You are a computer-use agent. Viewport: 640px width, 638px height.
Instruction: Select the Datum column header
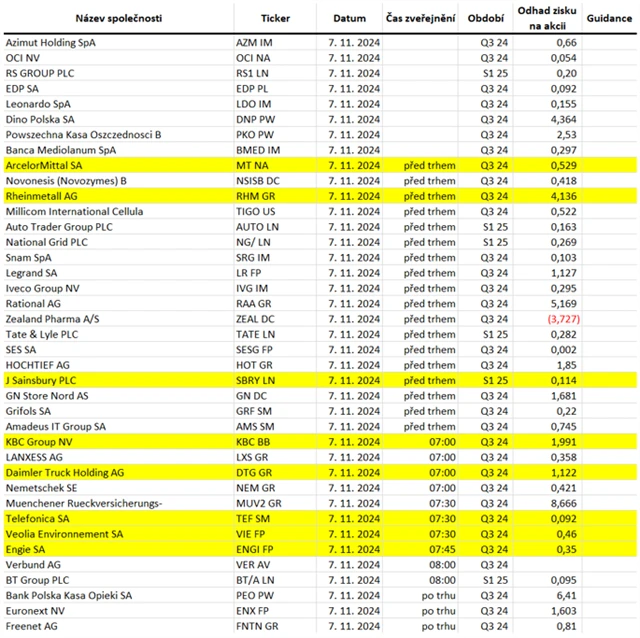(349, 18)
